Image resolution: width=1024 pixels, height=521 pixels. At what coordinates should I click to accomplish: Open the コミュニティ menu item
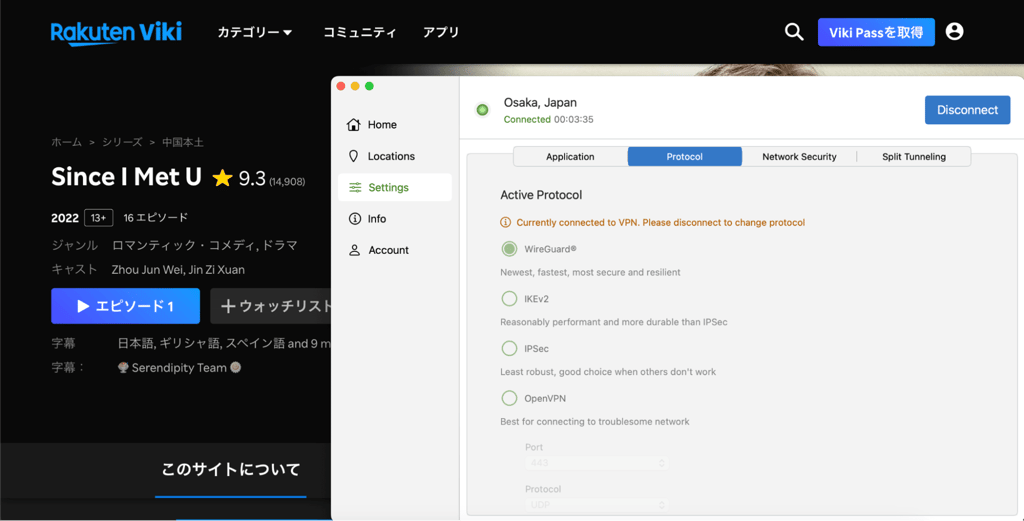pos(360,32)
